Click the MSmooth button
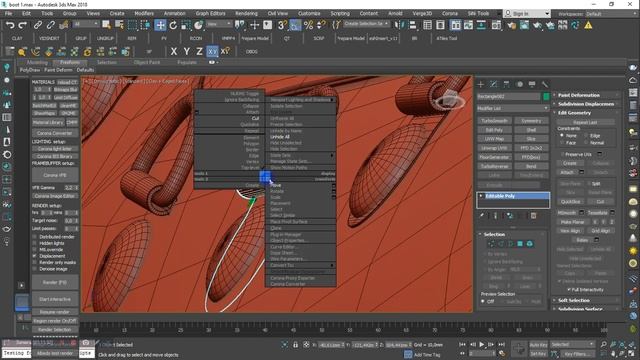Image resolution: width=640 pixels, height=360 pixels. tap(567, 213)
